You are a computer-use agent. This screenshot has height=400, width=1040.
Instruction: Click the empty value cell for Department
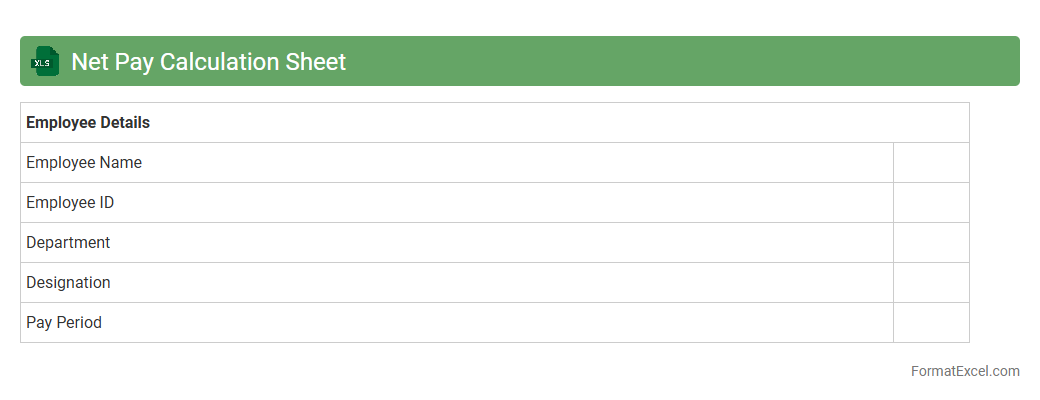pyautogui.click(x=931, y=243)
